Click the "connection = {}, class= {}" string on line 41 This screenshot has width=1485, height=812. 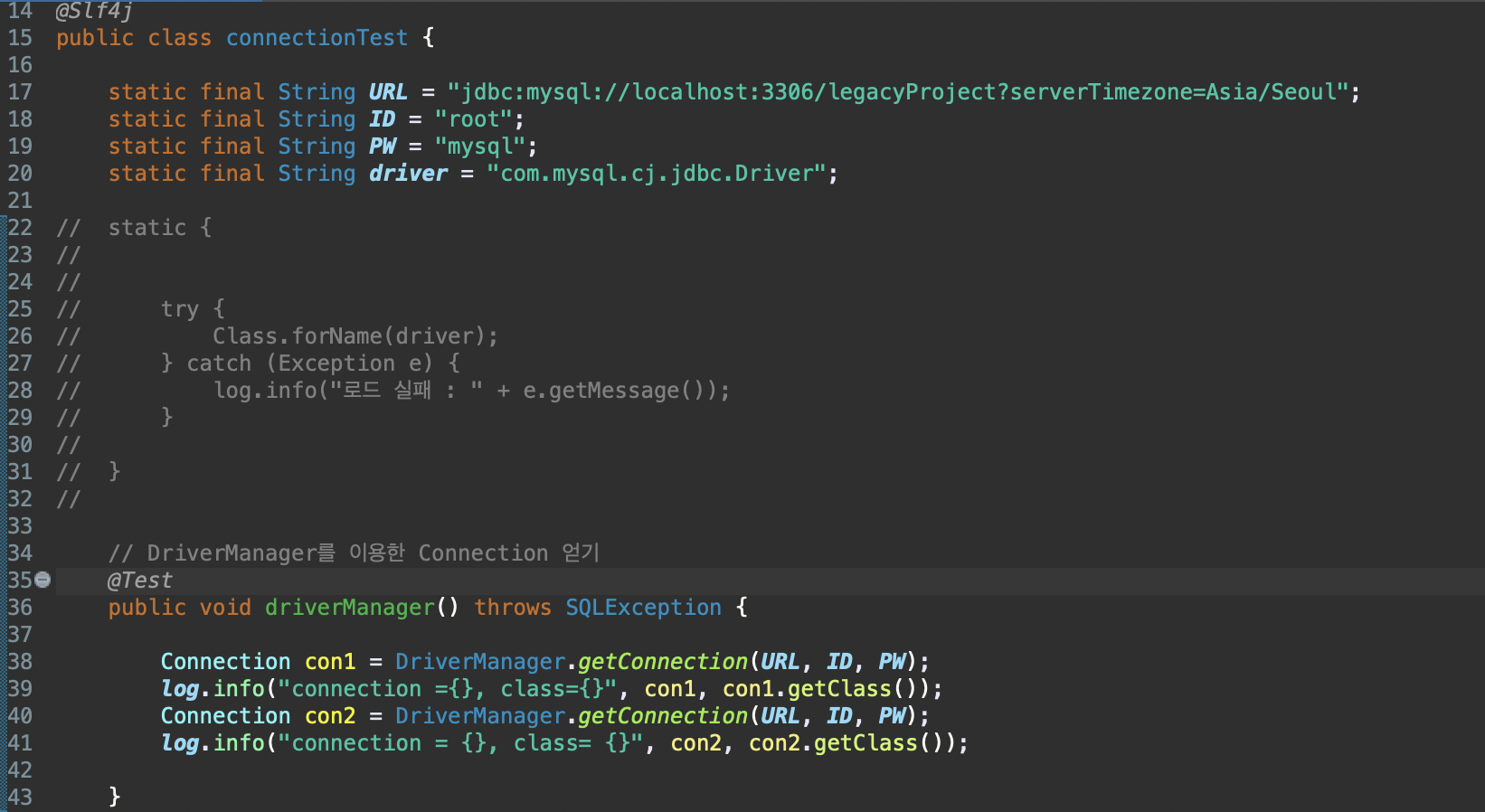[461, 743]
